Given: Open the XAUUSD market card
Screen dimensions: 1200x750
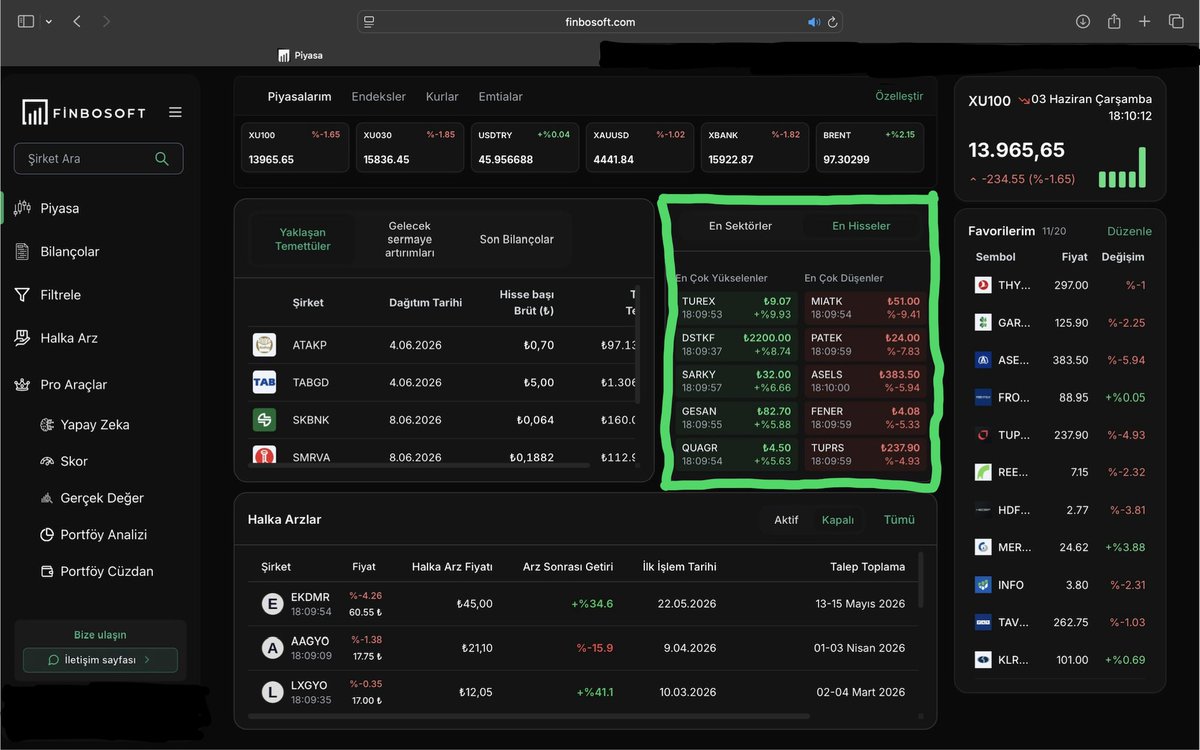Looking at the screenshot, I should point(640,147).
